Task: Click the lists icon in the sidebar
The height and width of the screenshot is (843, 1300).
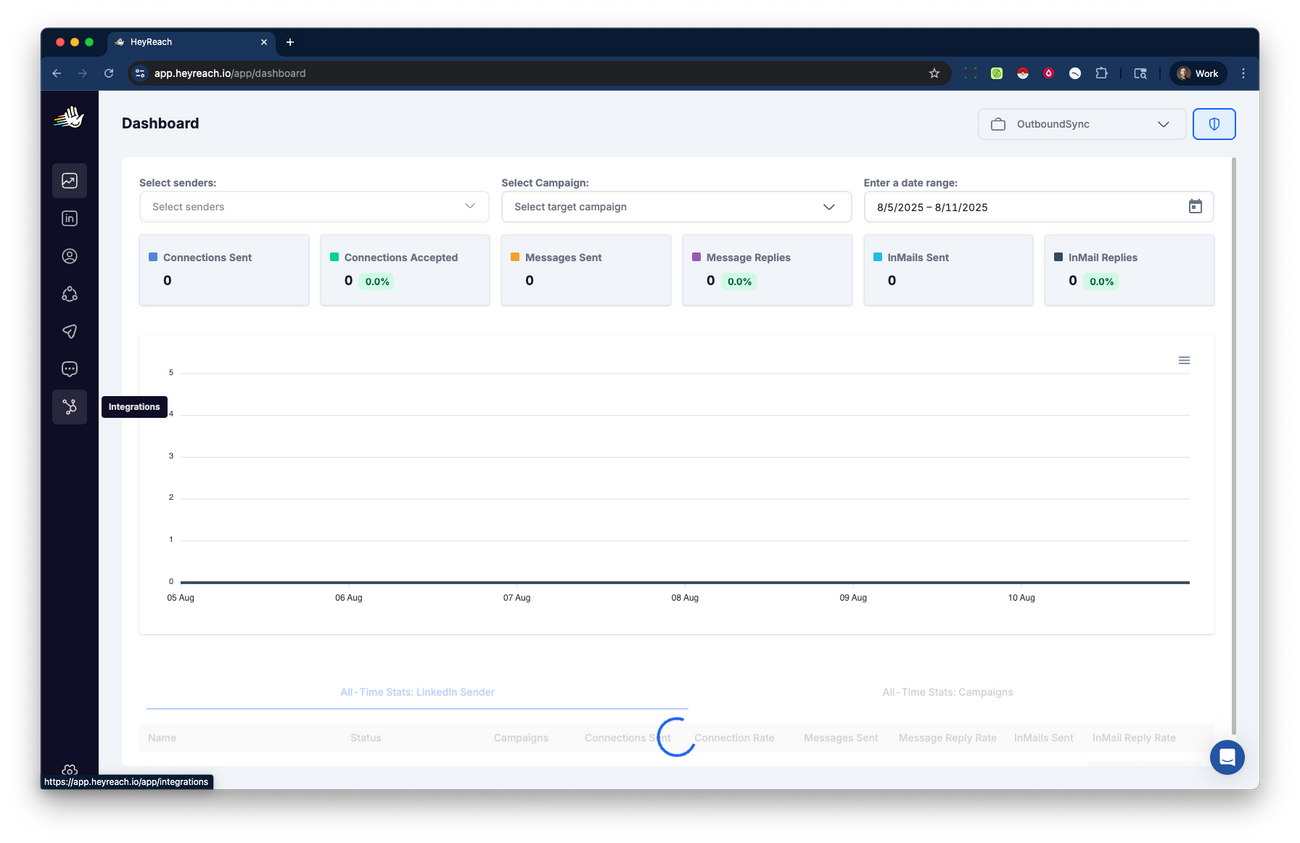Action: click(x=69, y=293)
